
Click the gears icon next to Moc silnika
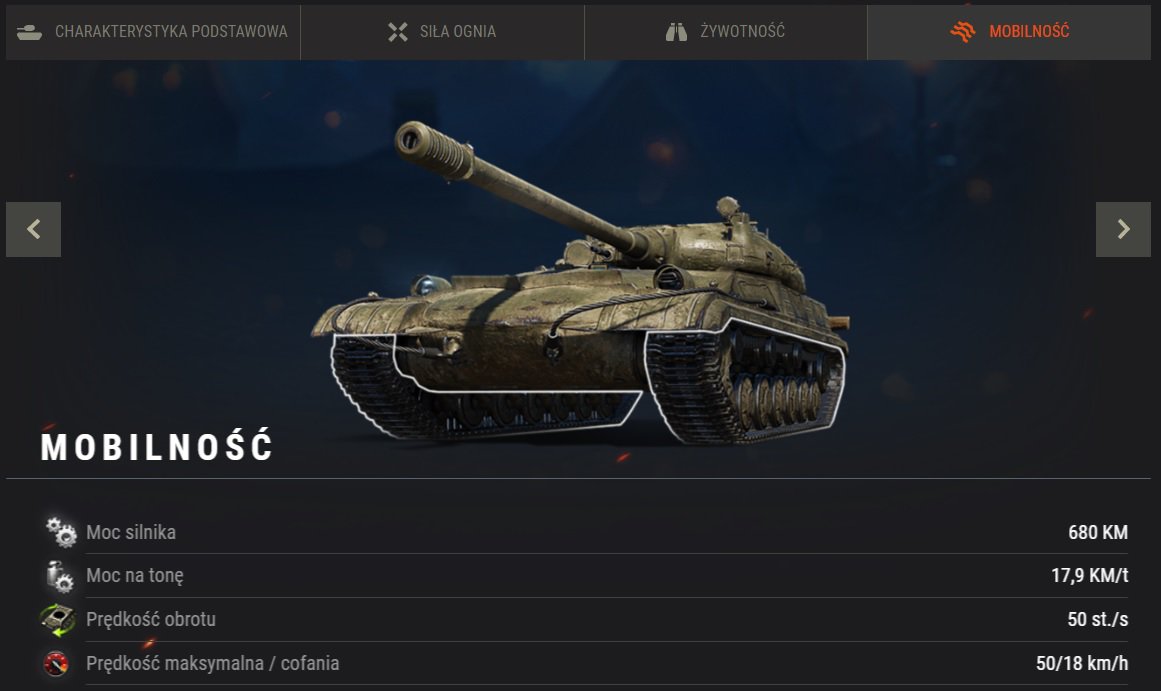coord(61,533)
